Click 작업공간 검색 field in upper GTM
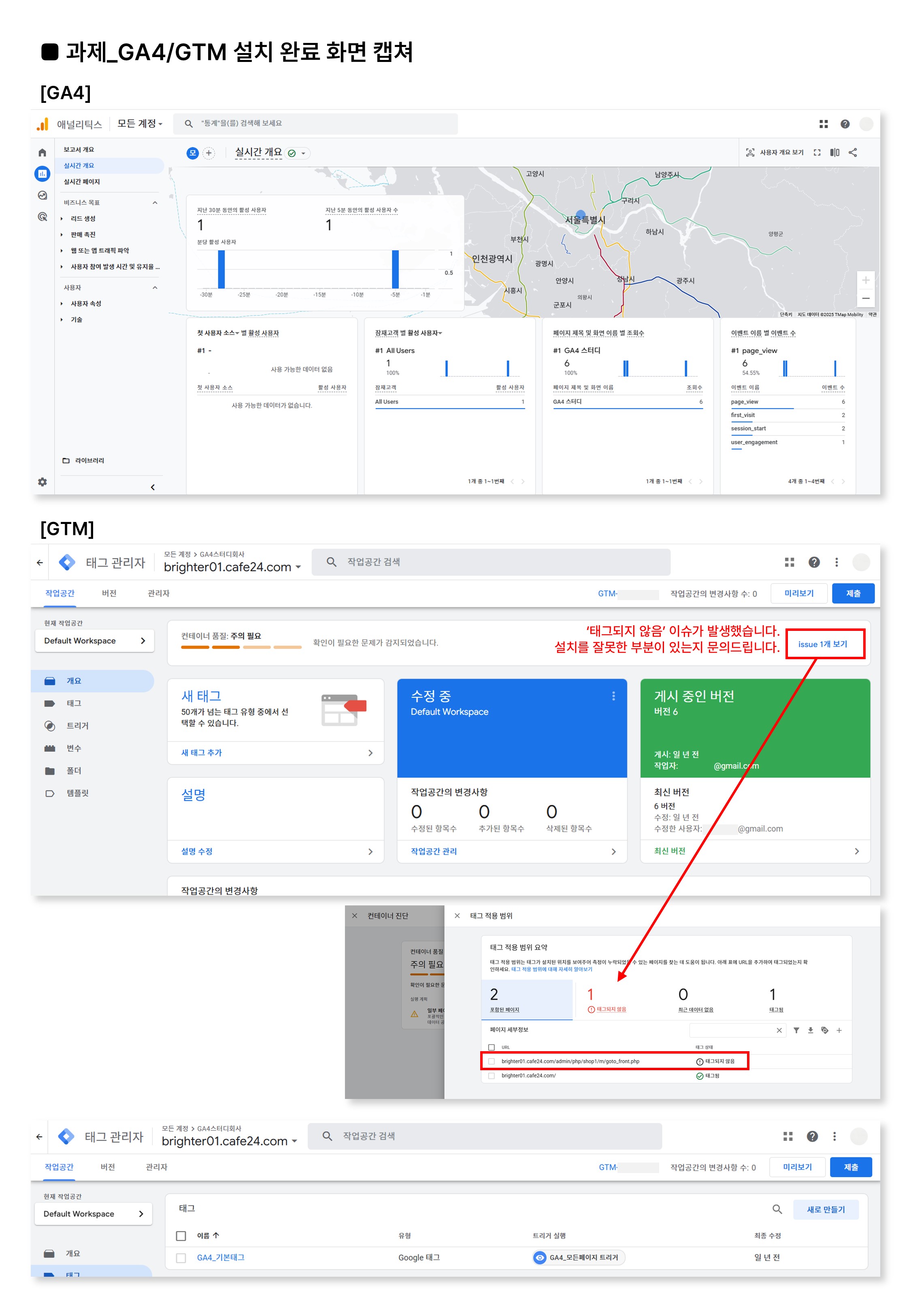The height and width of the screenshot is (1316, 911). pos(491,562)
